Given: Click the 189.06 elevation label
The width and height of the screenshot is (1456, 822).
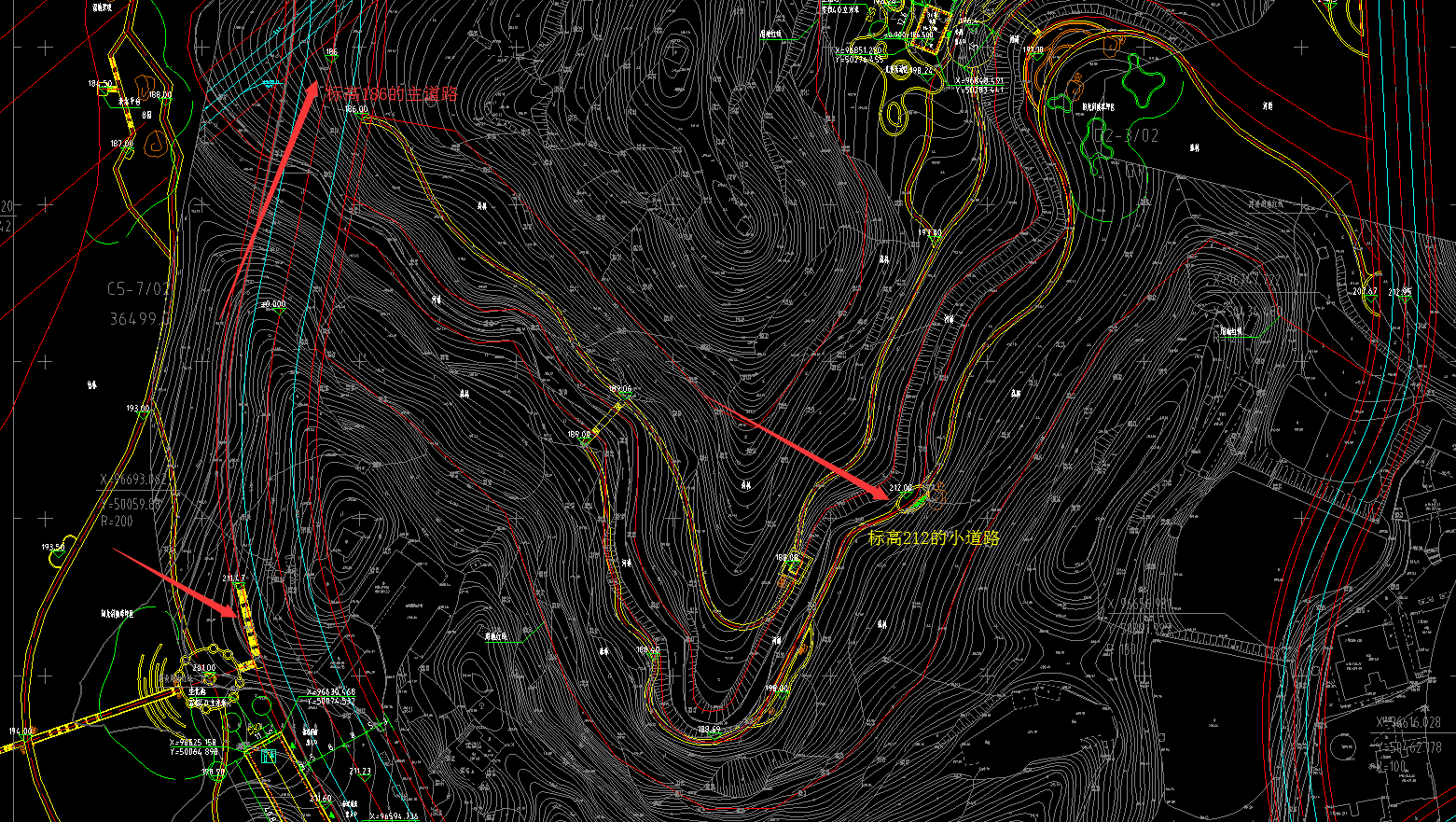Looking at the screenshot, I should pyautogui.click(x=620, y=388).
